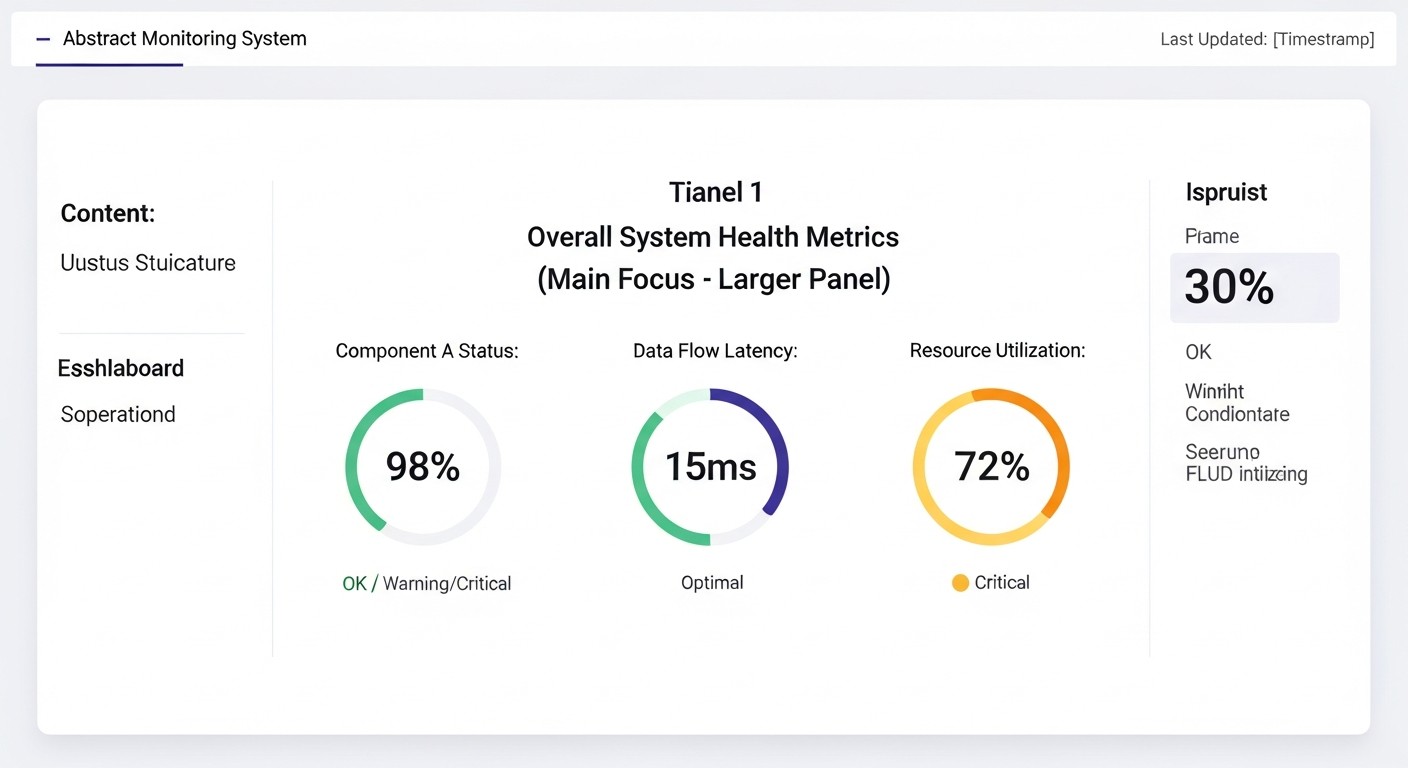Click the 30% Prame value box
This screenshot has height=768, width=1408.
[1254, 288]
